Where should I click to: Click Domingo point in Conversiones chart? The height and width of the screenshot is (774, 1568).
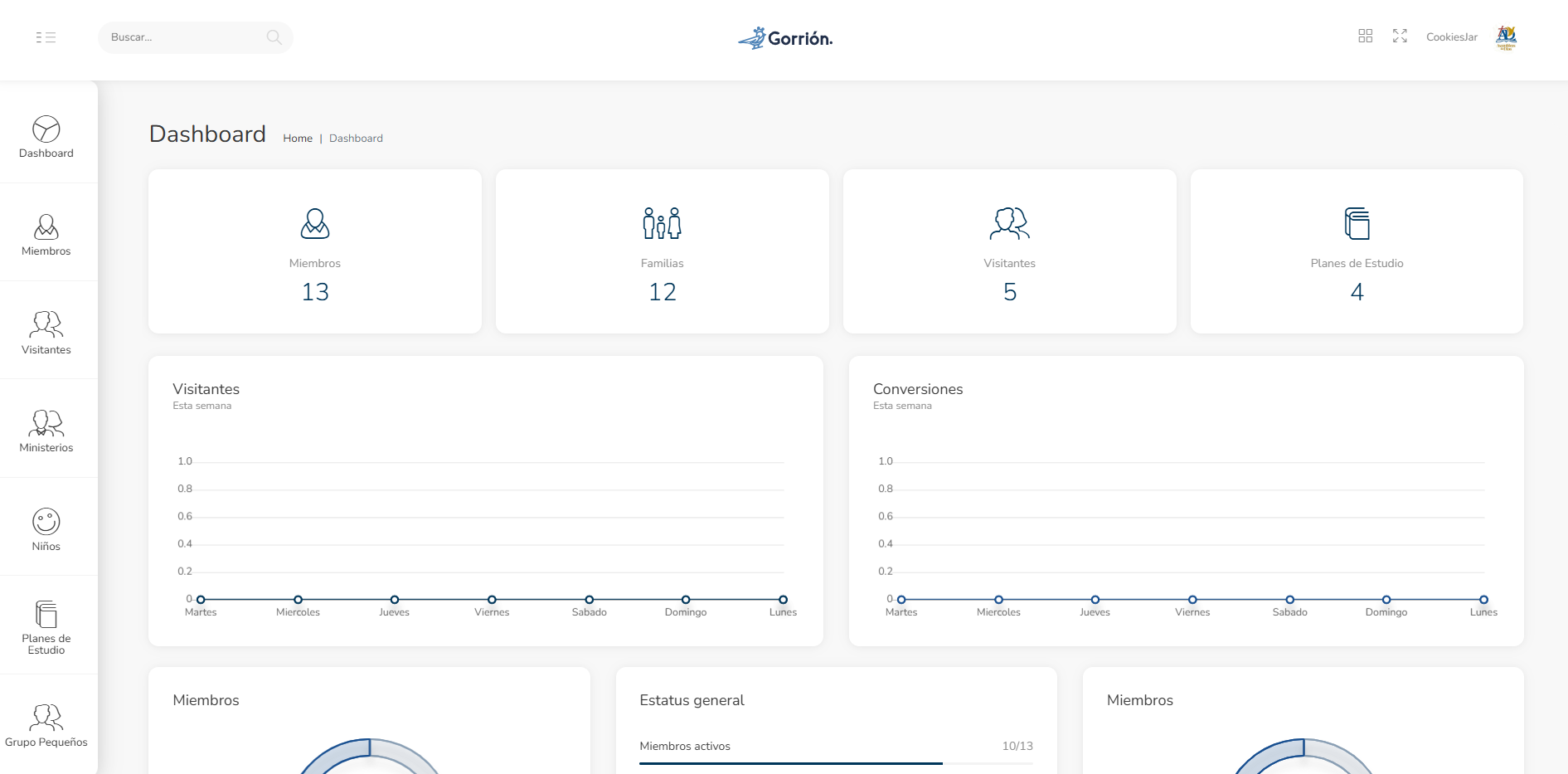(x=1386, y=600)
